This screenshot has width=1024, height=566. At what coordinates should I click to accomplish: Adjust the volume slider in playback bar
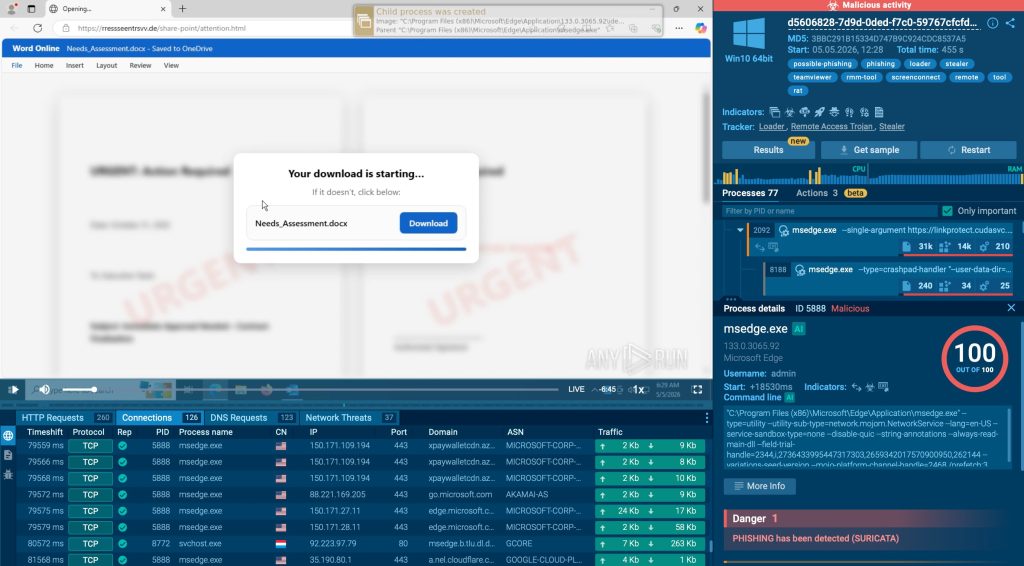(x=78, y=390)
